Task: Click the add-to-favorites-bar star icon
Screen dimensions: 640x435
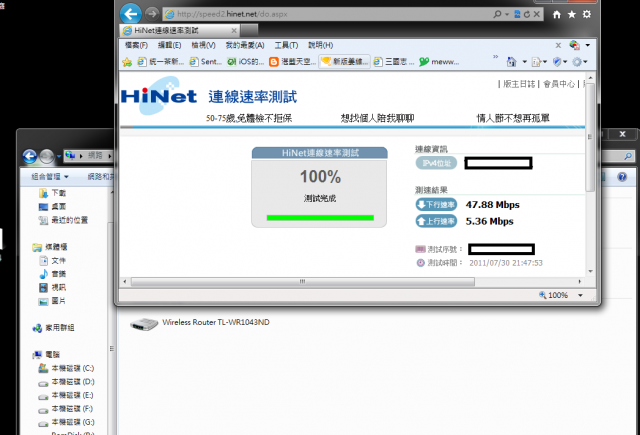Action: 127,62
